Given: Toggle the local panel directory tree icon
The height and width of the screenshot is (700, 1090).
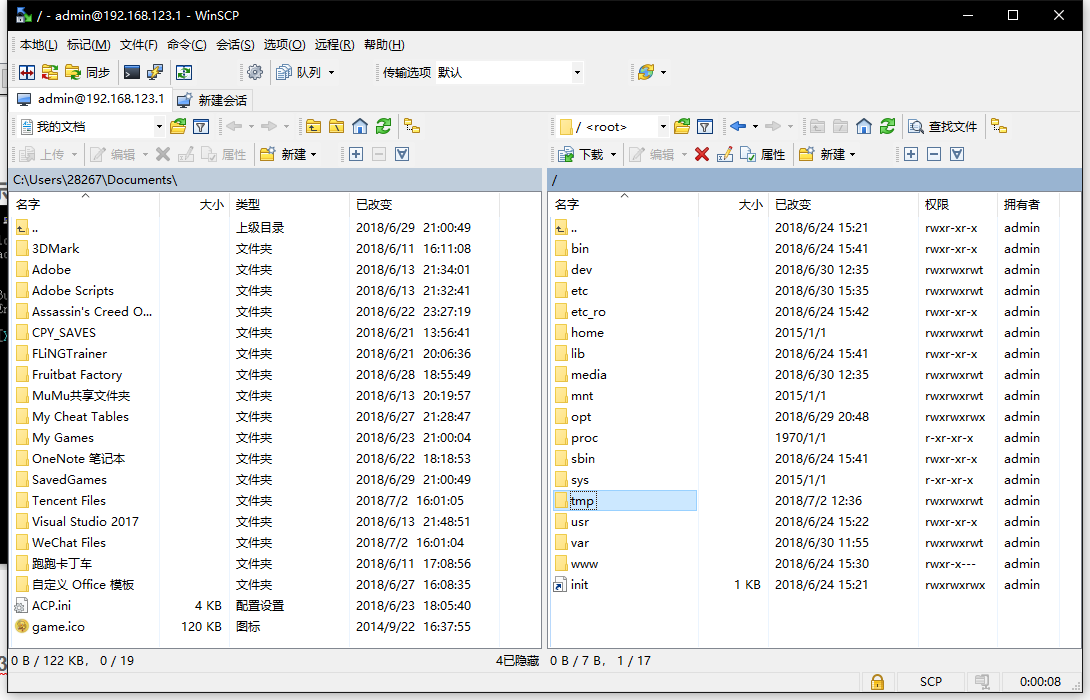Looking at the screenshot, I should tap(411, 126).
